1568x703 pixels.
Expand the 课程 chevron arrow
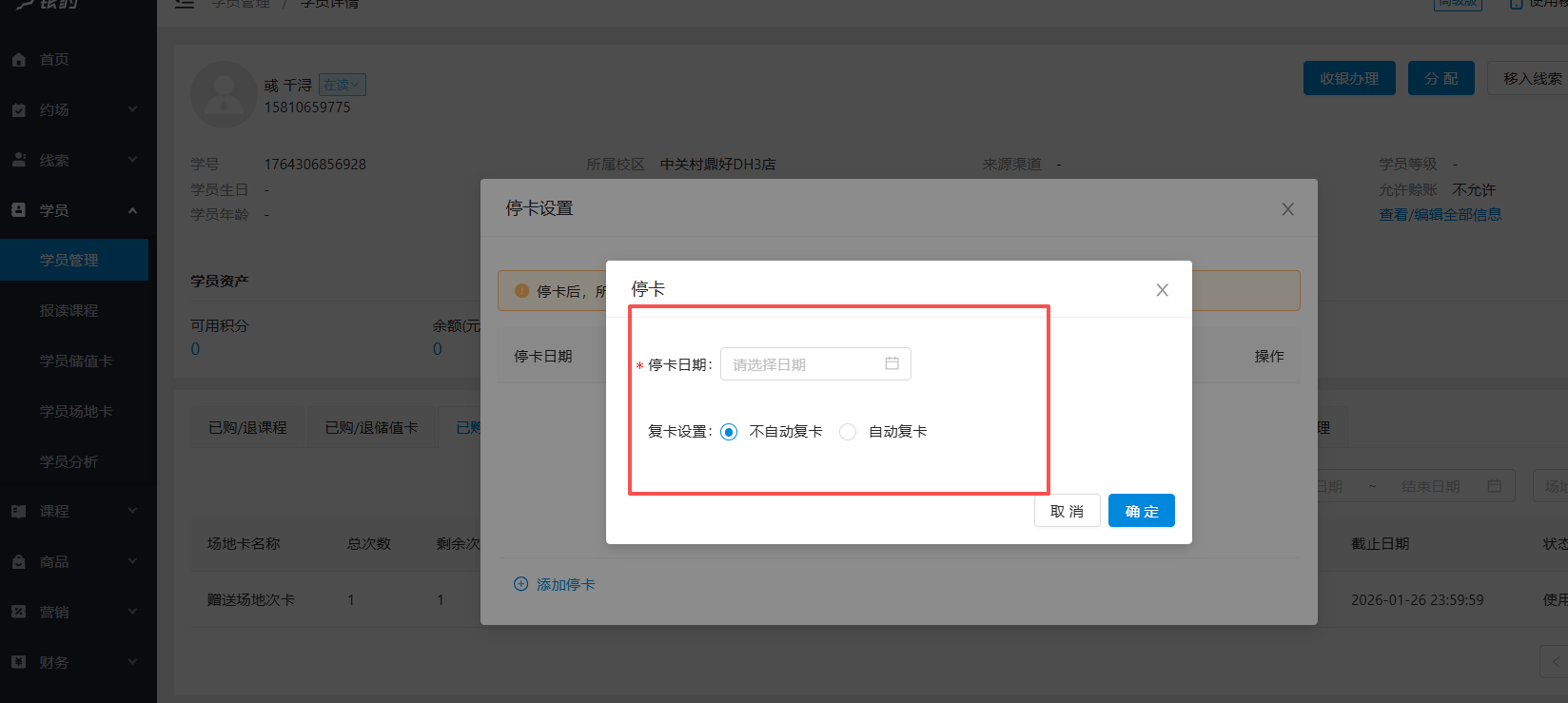tap(132, 511)
